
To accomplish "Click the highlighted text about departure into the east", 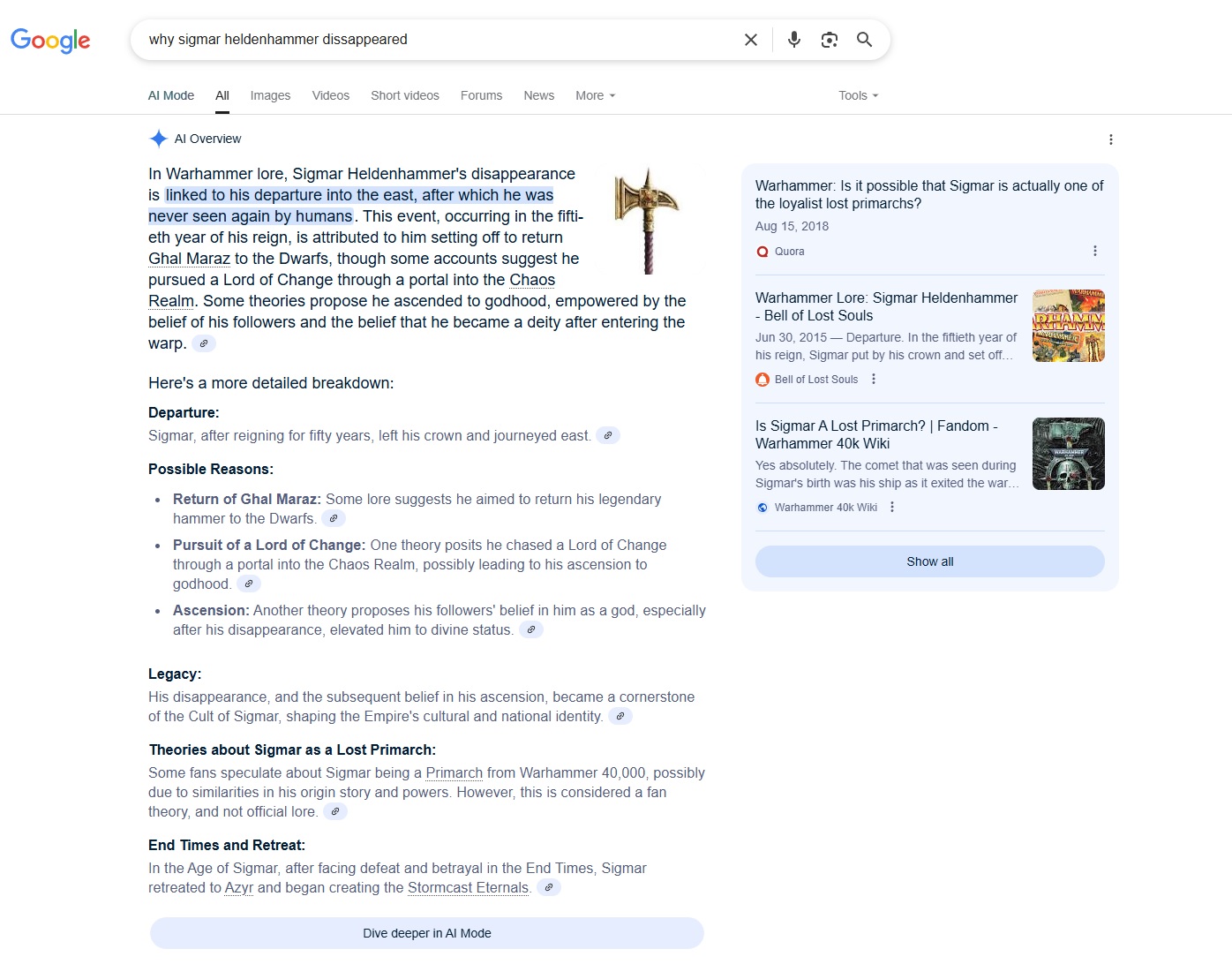I will pyautogui.click(x=351, y=206).
